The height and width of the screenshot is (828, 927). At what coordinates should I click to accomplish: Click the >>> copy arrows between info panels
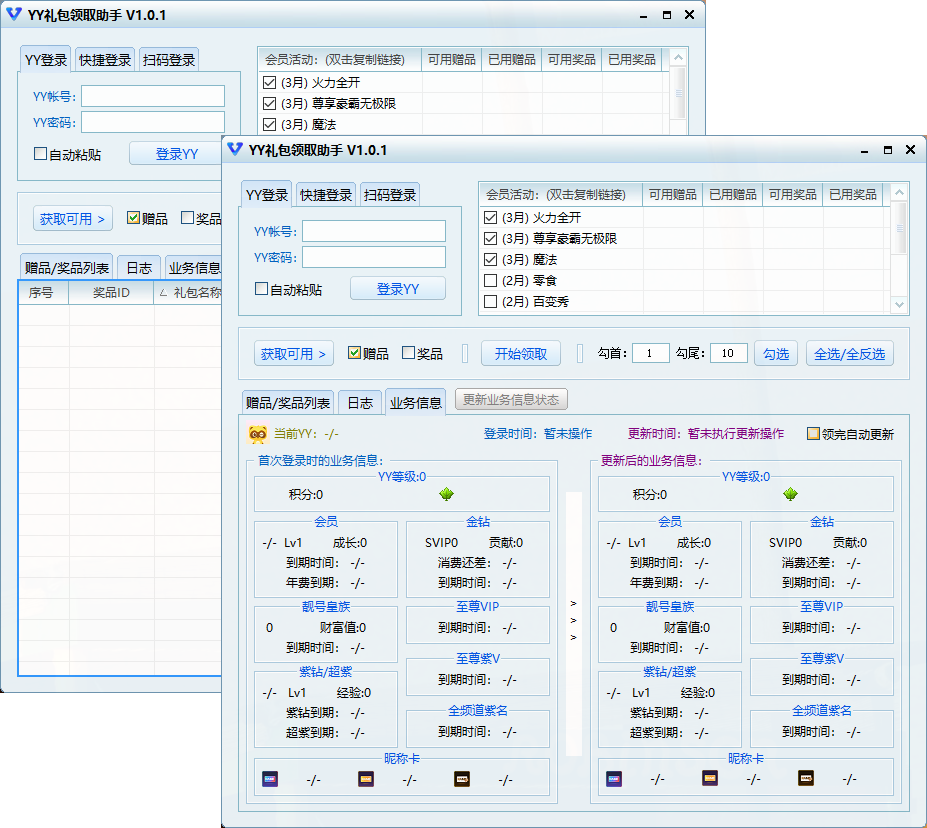(x=573, y=621)
